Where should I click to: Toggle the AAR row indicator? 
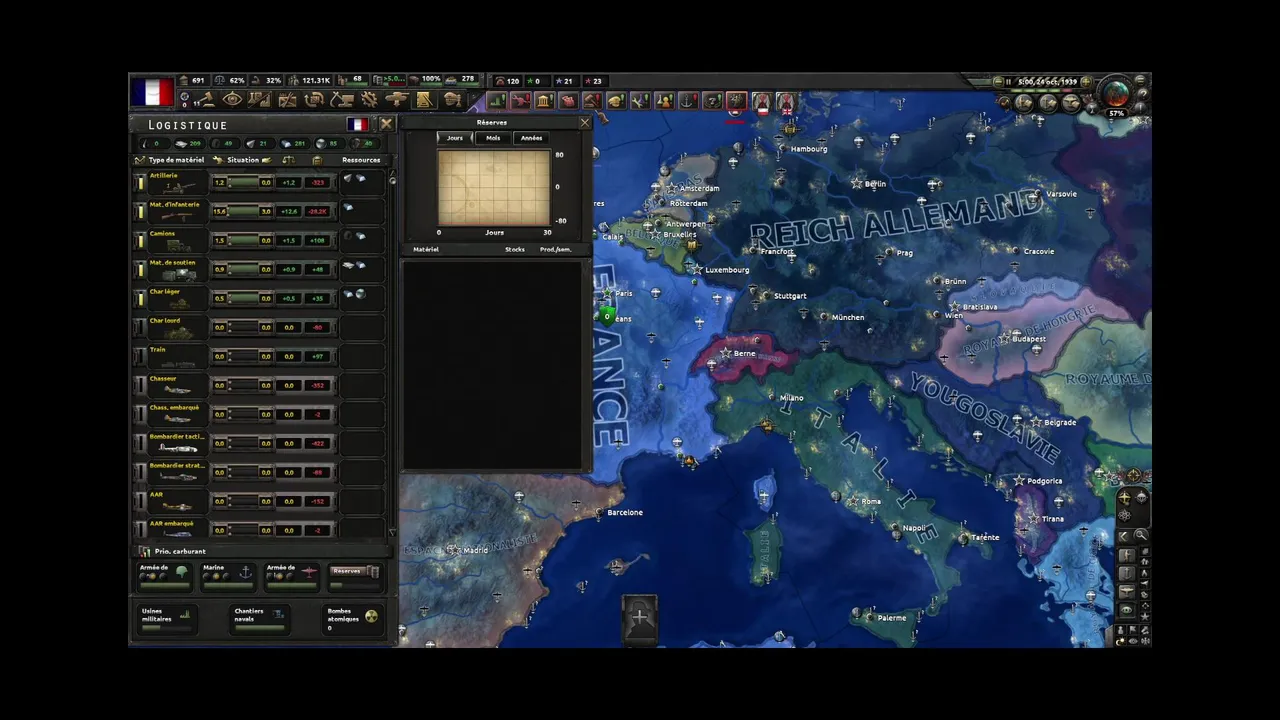point(141,502)
